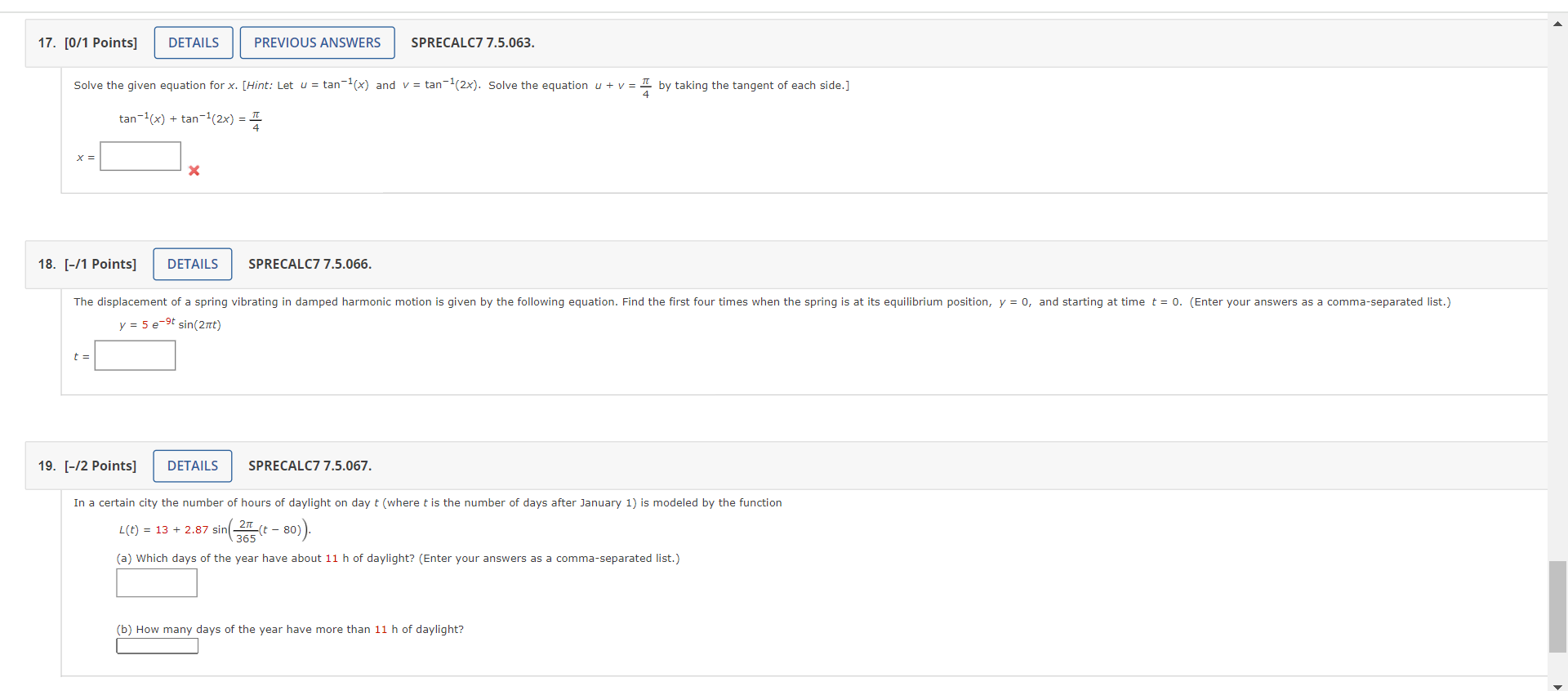The width and height of the screenshot is (1568, 691).
Task: Select the x answer input for question 17
Action: point(140,156)
